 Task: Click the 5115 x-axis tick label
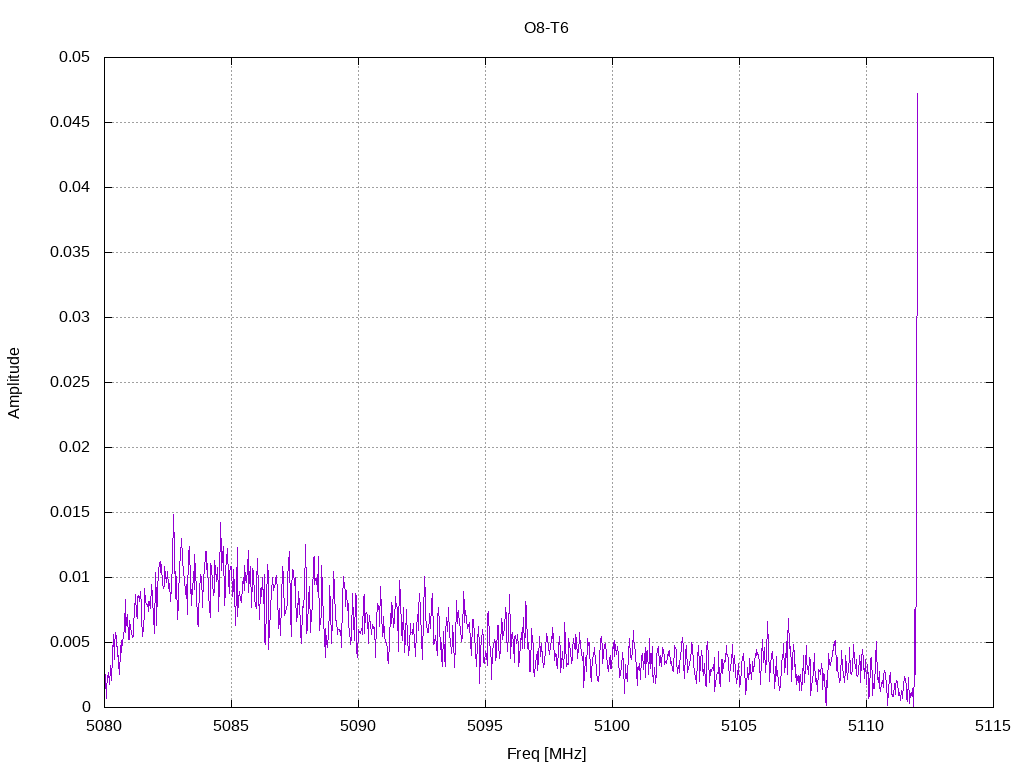(x=993, y=726)
